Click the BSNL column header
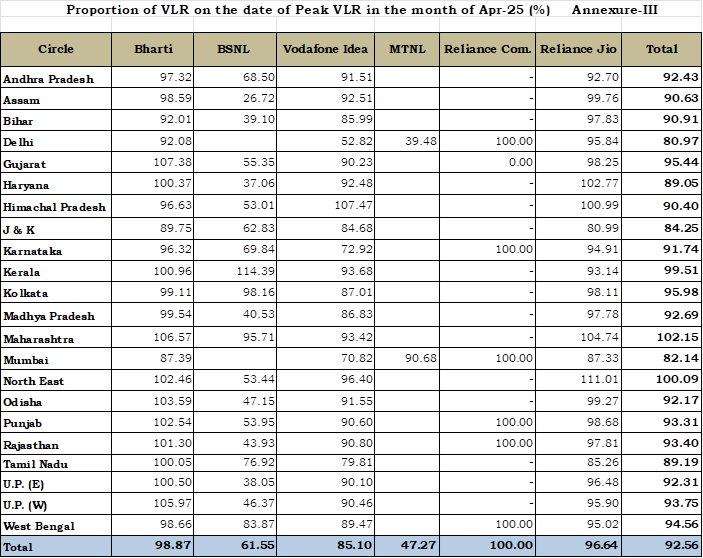Image resolution: width=703 pixels, height=558 pixels. [x=235, y=49]
